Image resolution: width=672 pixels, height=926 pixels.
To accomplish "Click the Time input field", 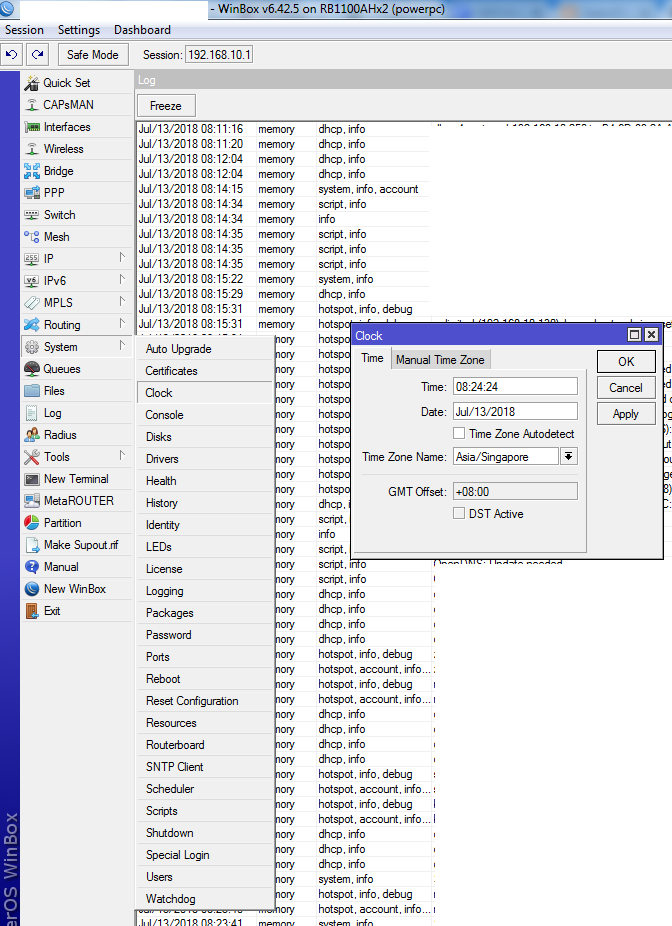I will (x=515, y=387).
